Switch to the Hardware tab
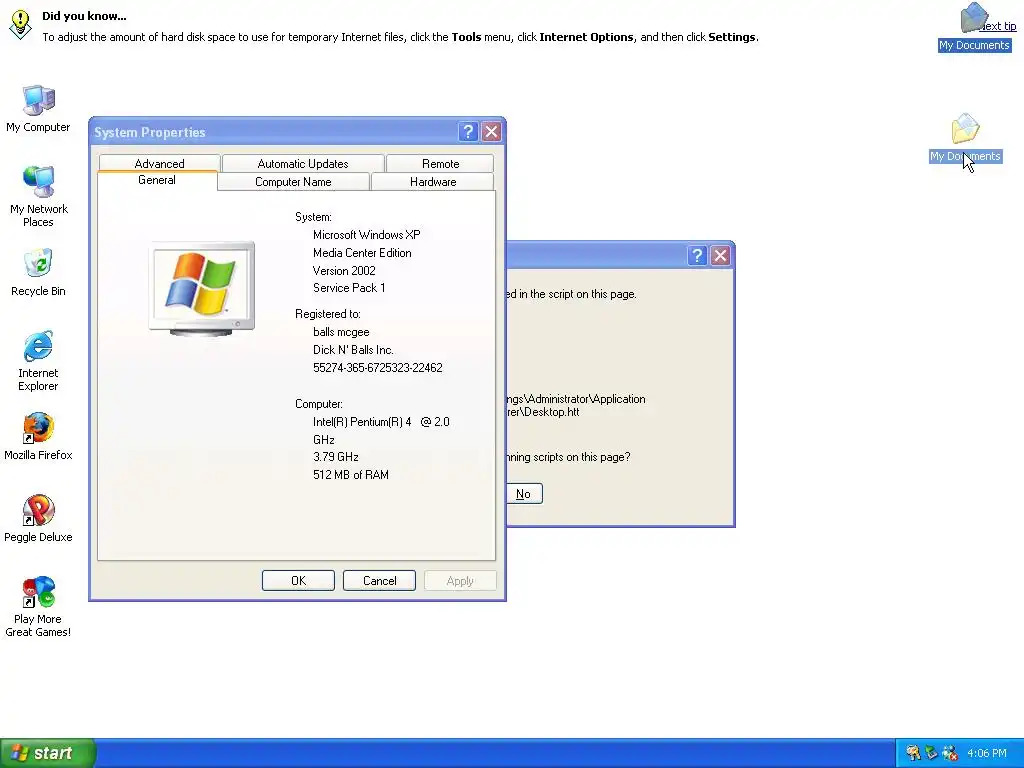 click(x=433, y=182)
